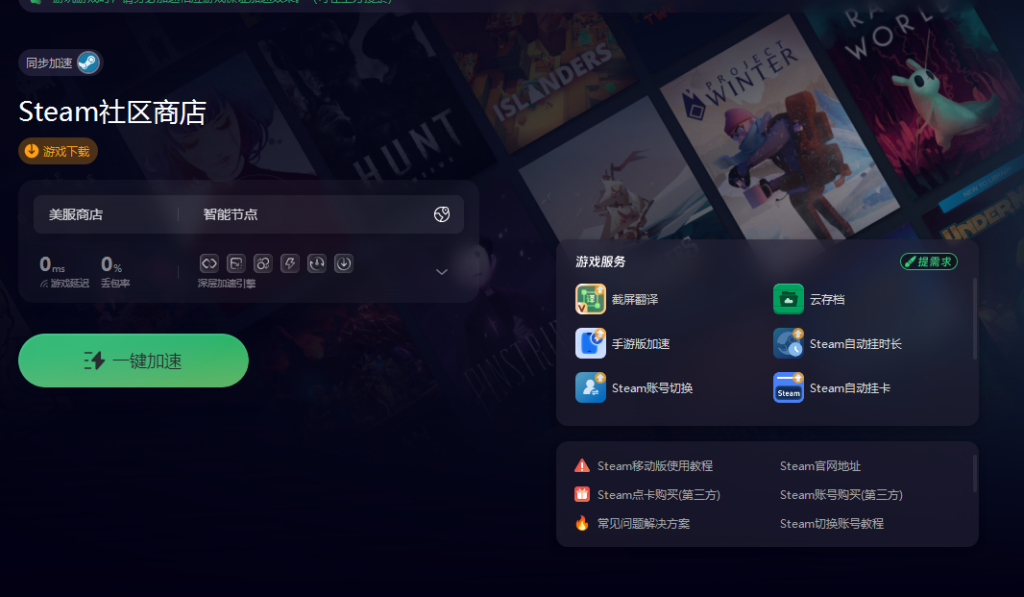Click the lightning bolt engine icon
1024x597 pixels.
[289, 263]
